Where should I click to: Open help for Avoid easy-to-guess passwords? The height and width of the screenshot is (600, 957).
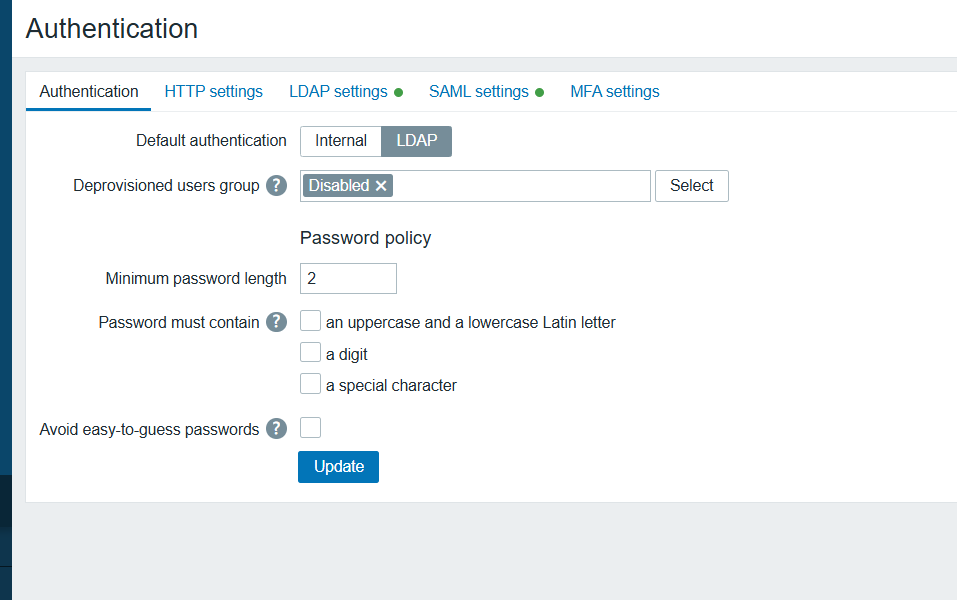point(277,429)
